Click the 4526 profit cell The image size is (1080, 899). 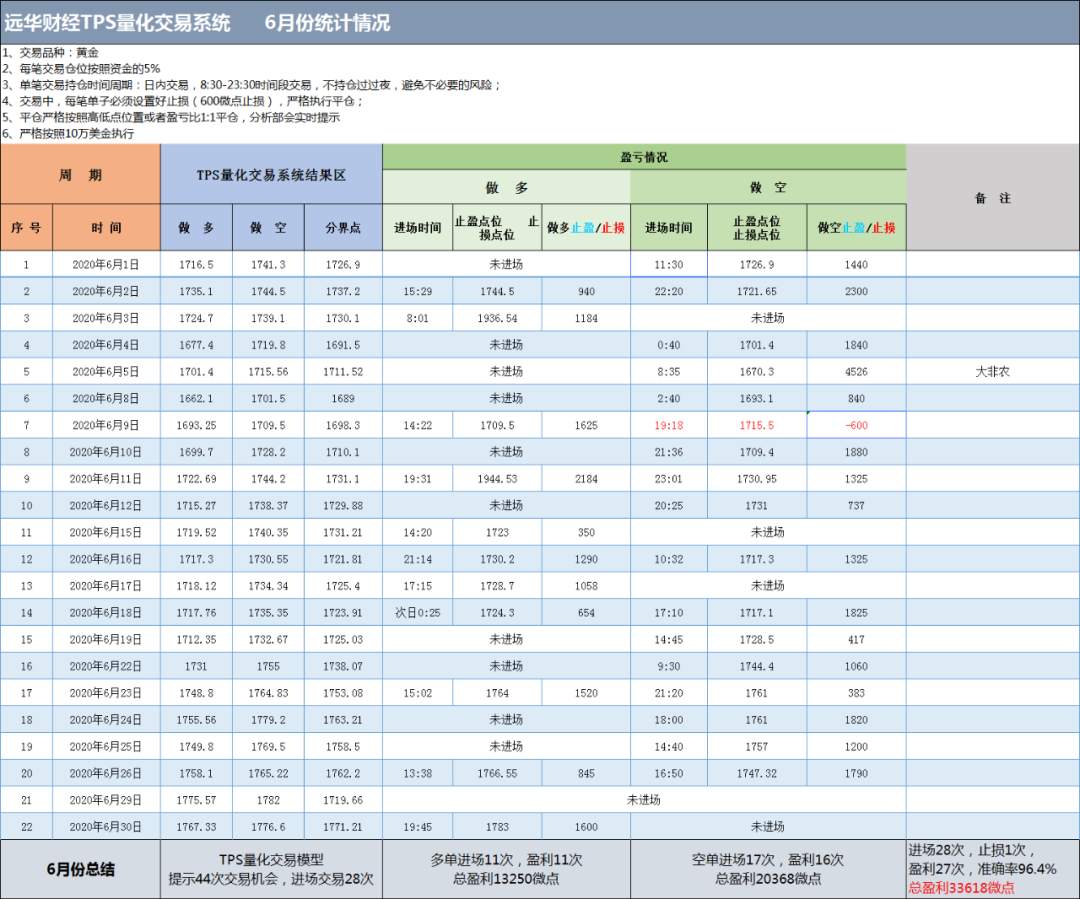(856, 372)
